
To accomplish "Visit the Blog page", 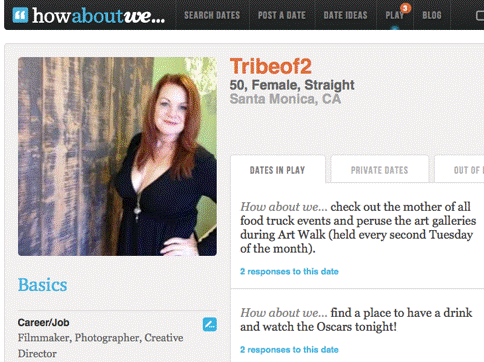I will pos(432,15).
